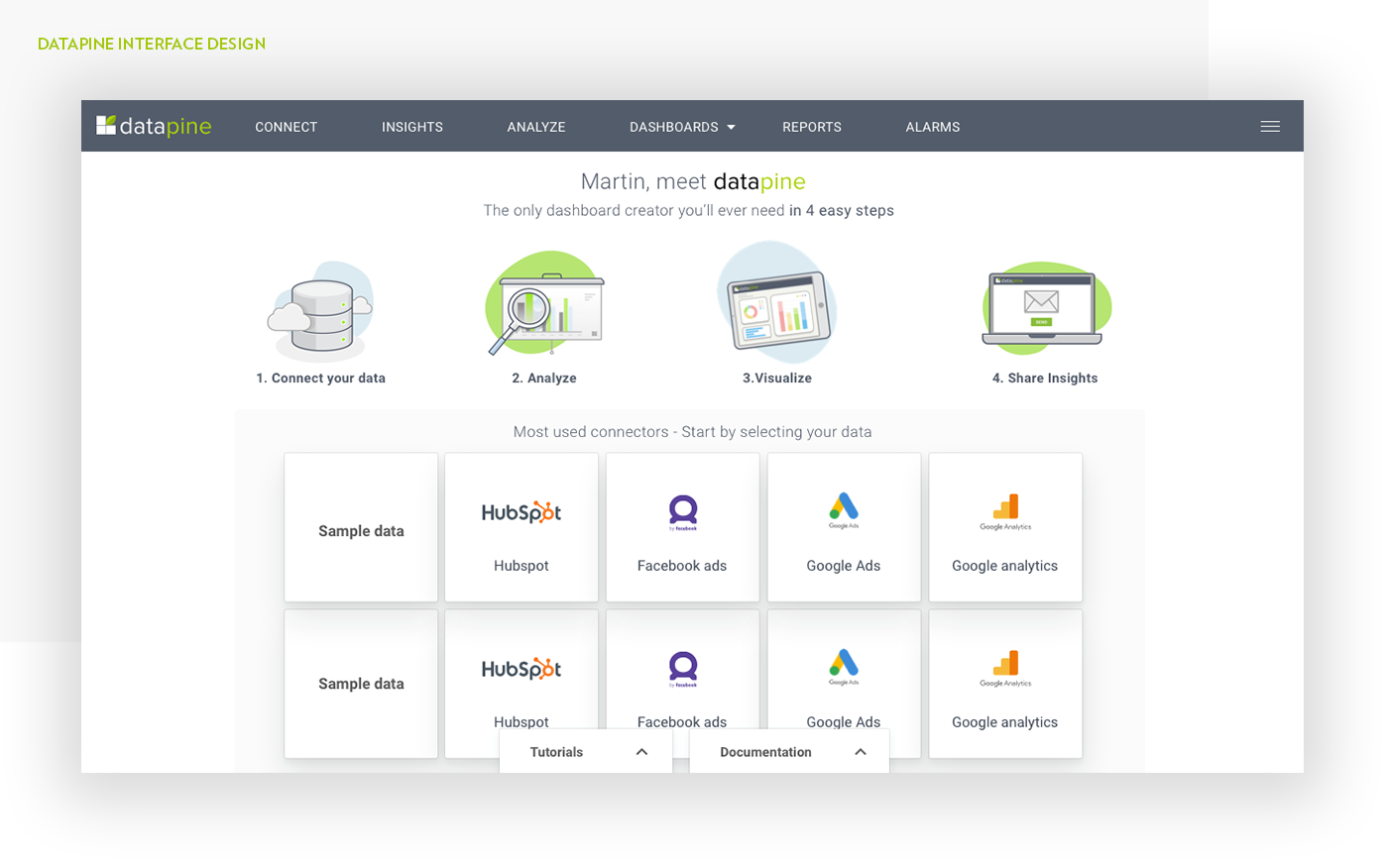Expand the Tutorials panel chevron

[641, 752]
